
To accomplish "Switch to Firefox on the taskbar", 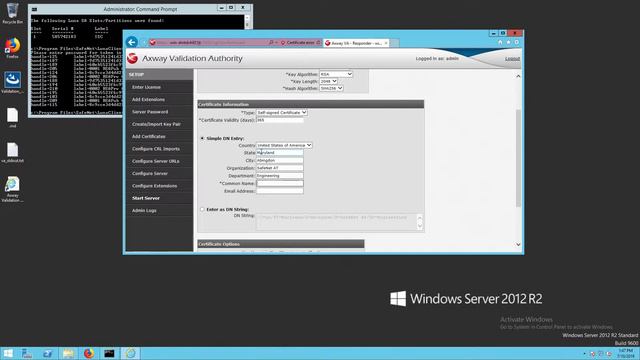I will (89, 353).
